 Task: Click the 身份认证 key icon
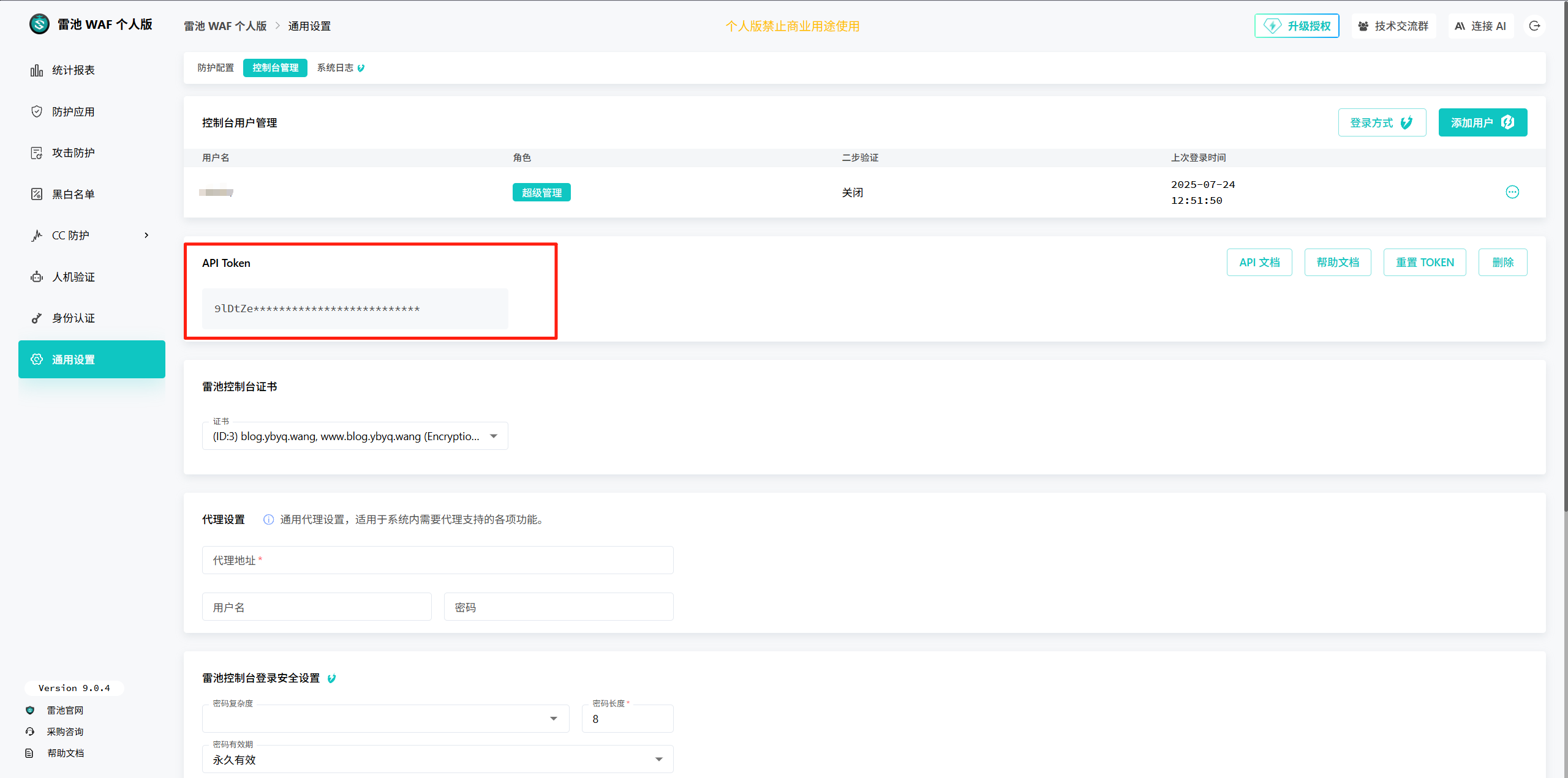point(37,318)
